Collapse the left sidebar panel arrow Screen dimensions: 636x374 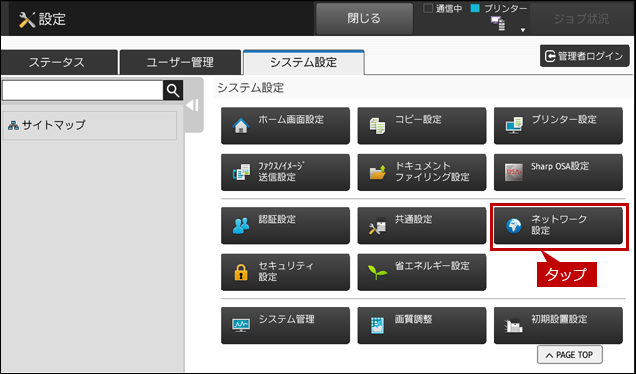193,105
